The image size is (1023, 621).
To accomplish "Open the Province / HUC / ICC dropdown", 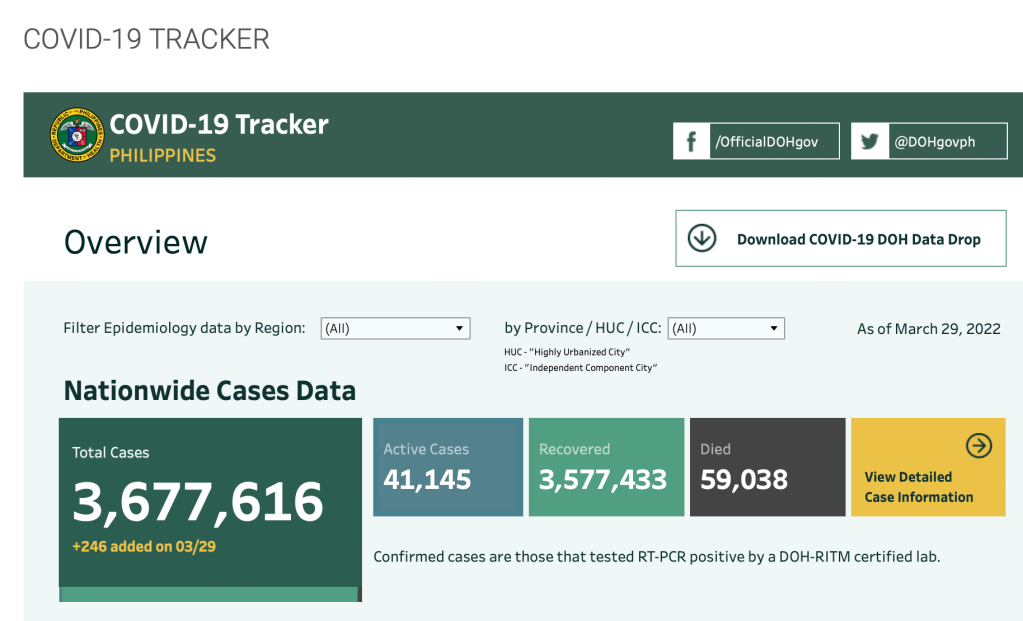I will pyautogui.click(x=725, y=328).
